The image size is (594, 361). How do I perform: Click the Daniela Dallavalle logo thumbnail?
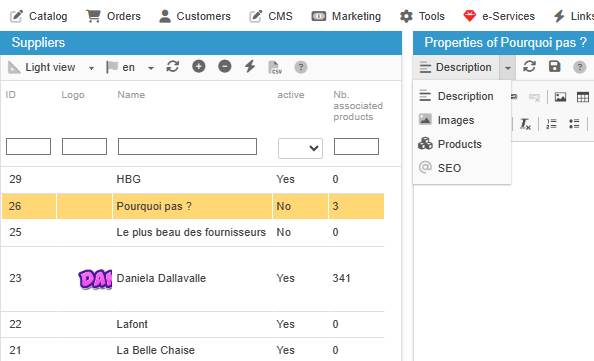(x=95, y=279)
